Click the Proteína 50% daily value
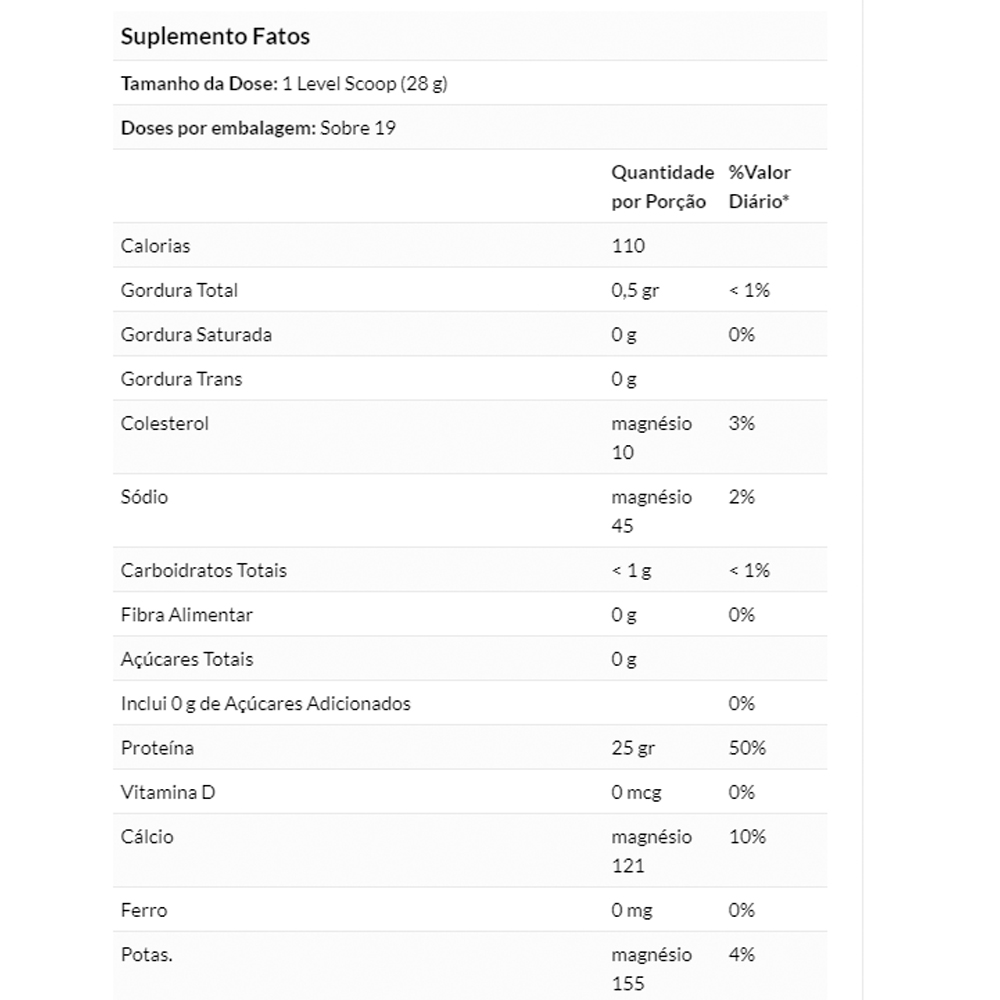Image resolution: width=1000 pixels, height=1000 pixels. click(x=747, y=748)
